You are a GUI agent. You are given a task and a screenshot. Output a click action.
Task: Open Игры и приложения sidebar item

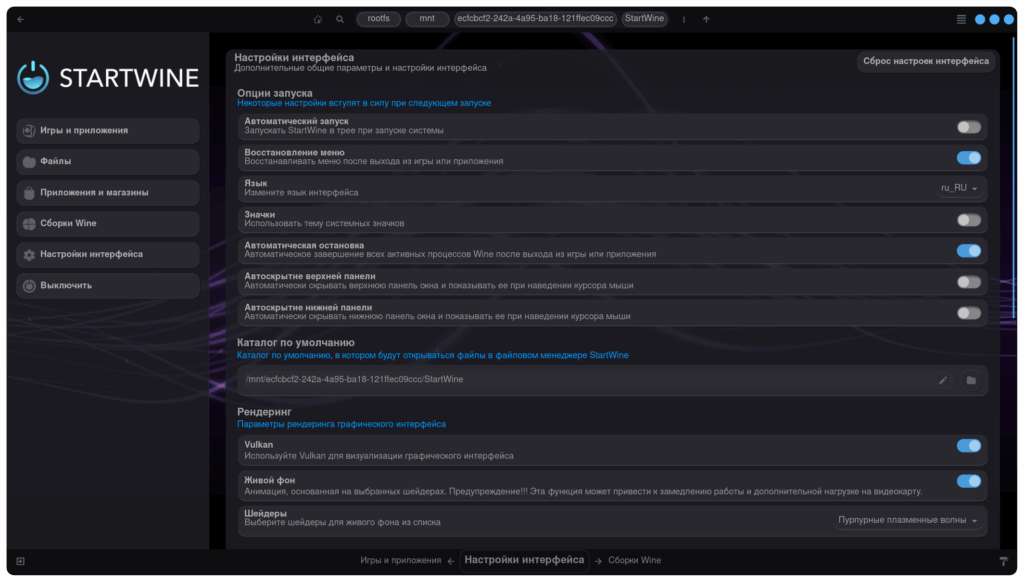coord(108,131)
